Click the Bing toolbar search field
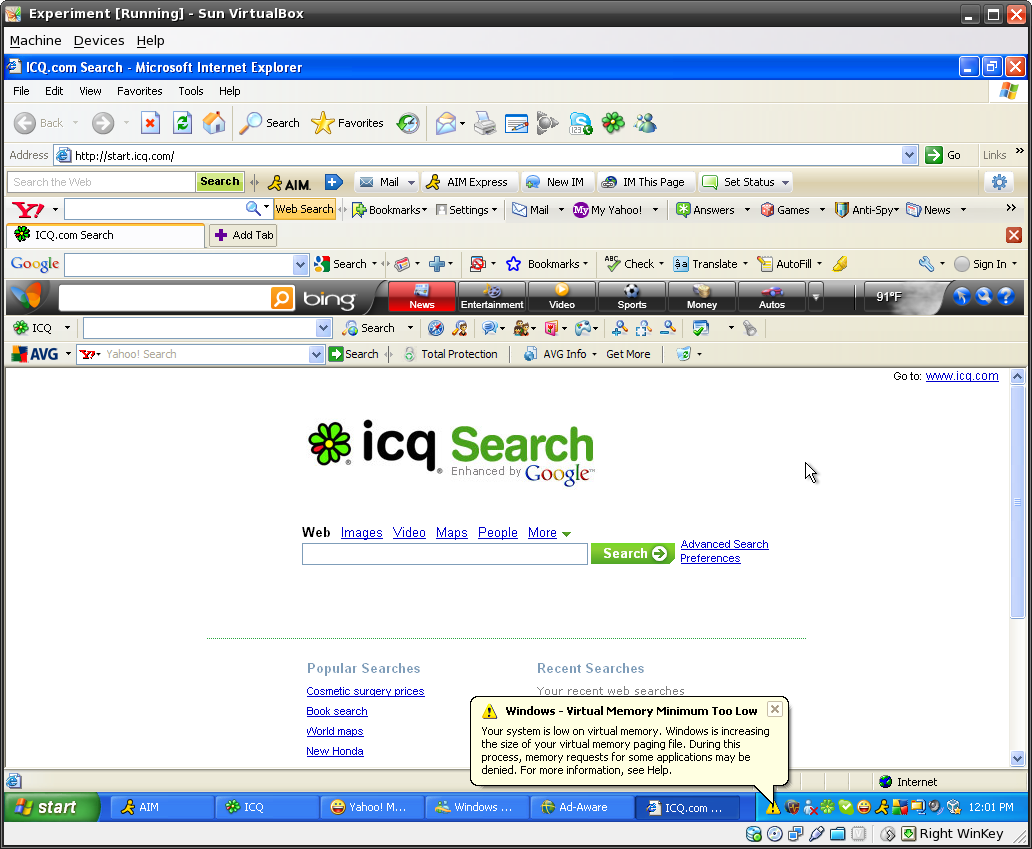The width and height of the screenshot is (1032, 849). tap(165, 297)
